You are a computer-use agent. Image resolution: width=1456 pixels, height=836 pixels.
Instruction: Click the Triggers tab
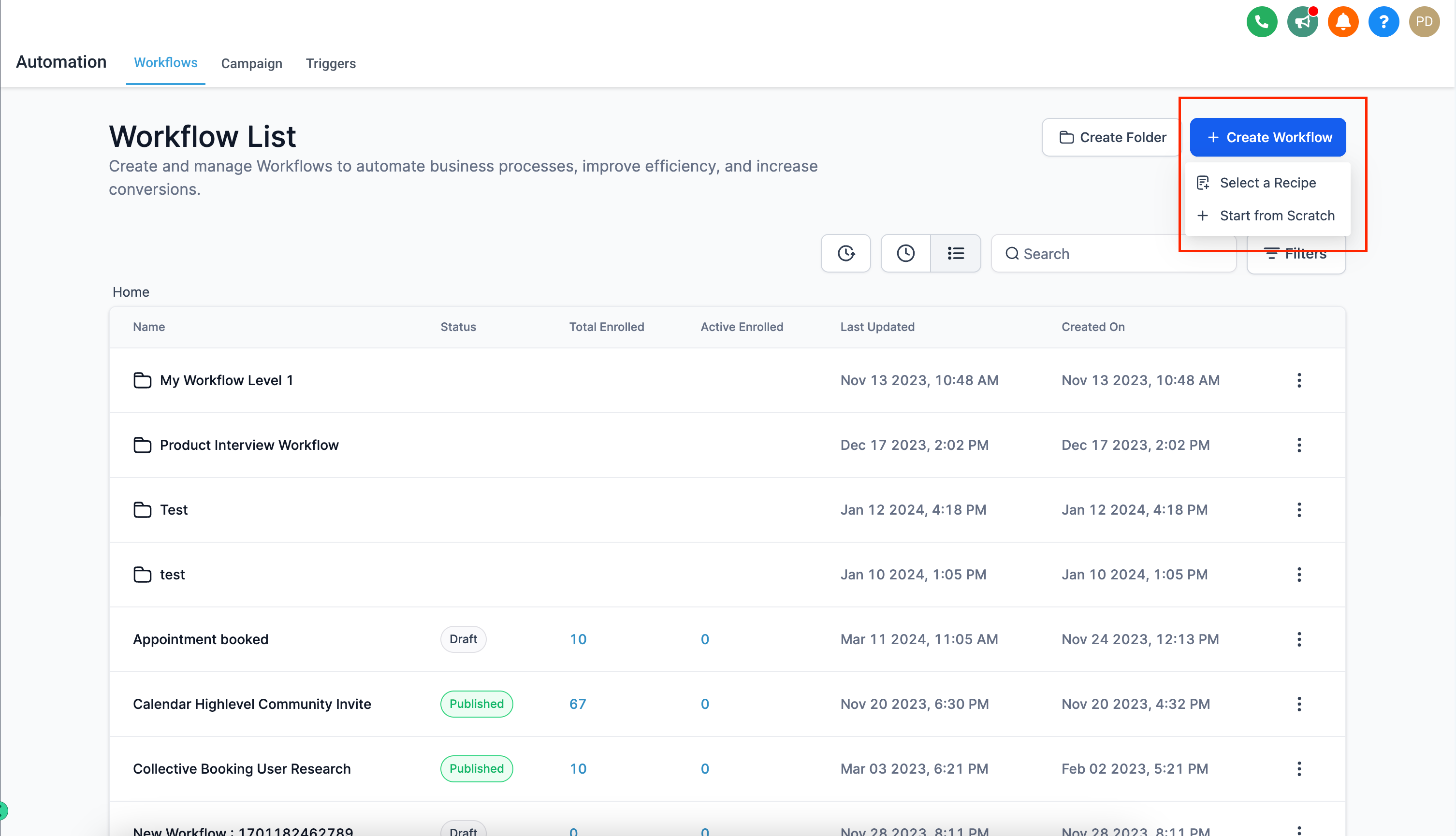coord(331,63)
